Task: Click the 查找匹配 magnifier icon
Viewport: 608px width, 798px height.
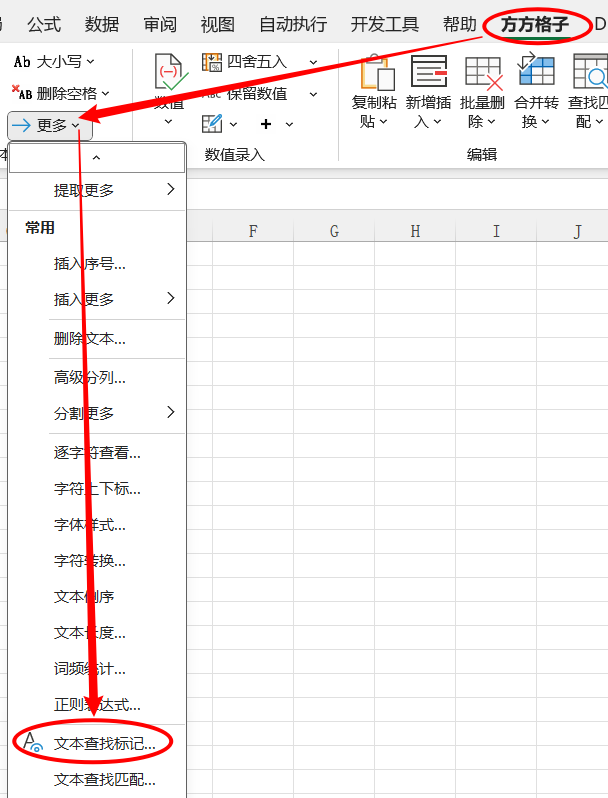Action: [x=590, y=73]
